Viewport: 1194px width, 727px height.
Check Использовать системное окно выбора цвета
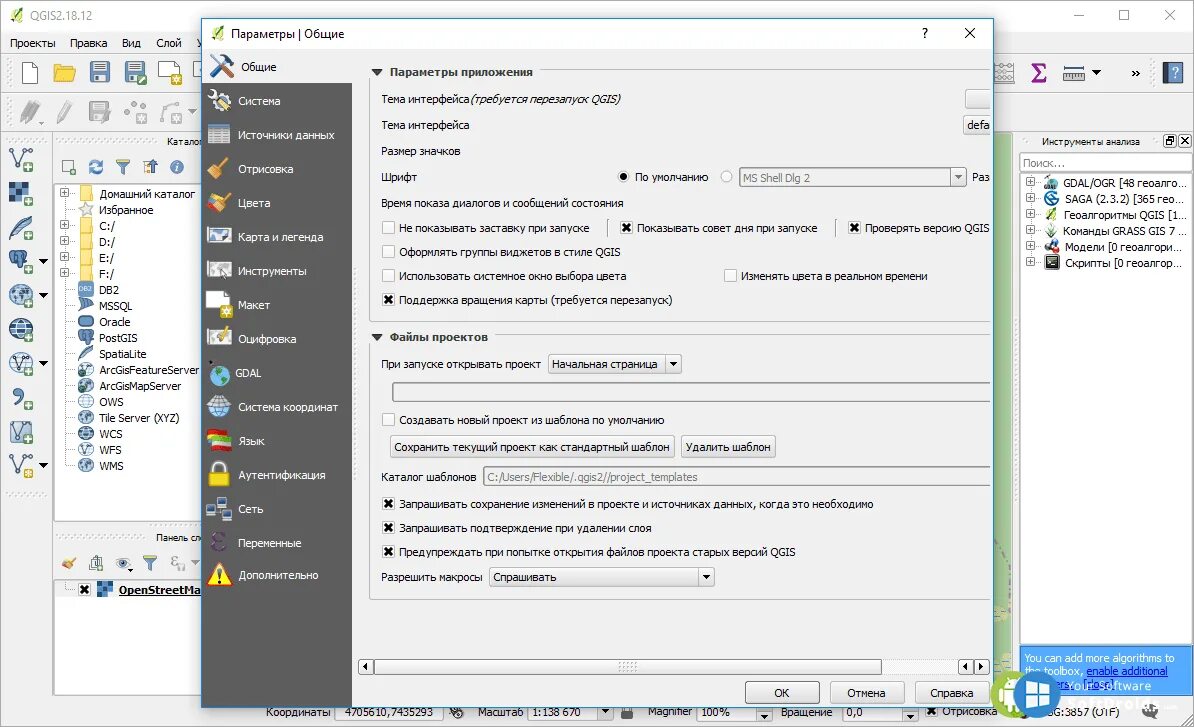pos(388,276)
